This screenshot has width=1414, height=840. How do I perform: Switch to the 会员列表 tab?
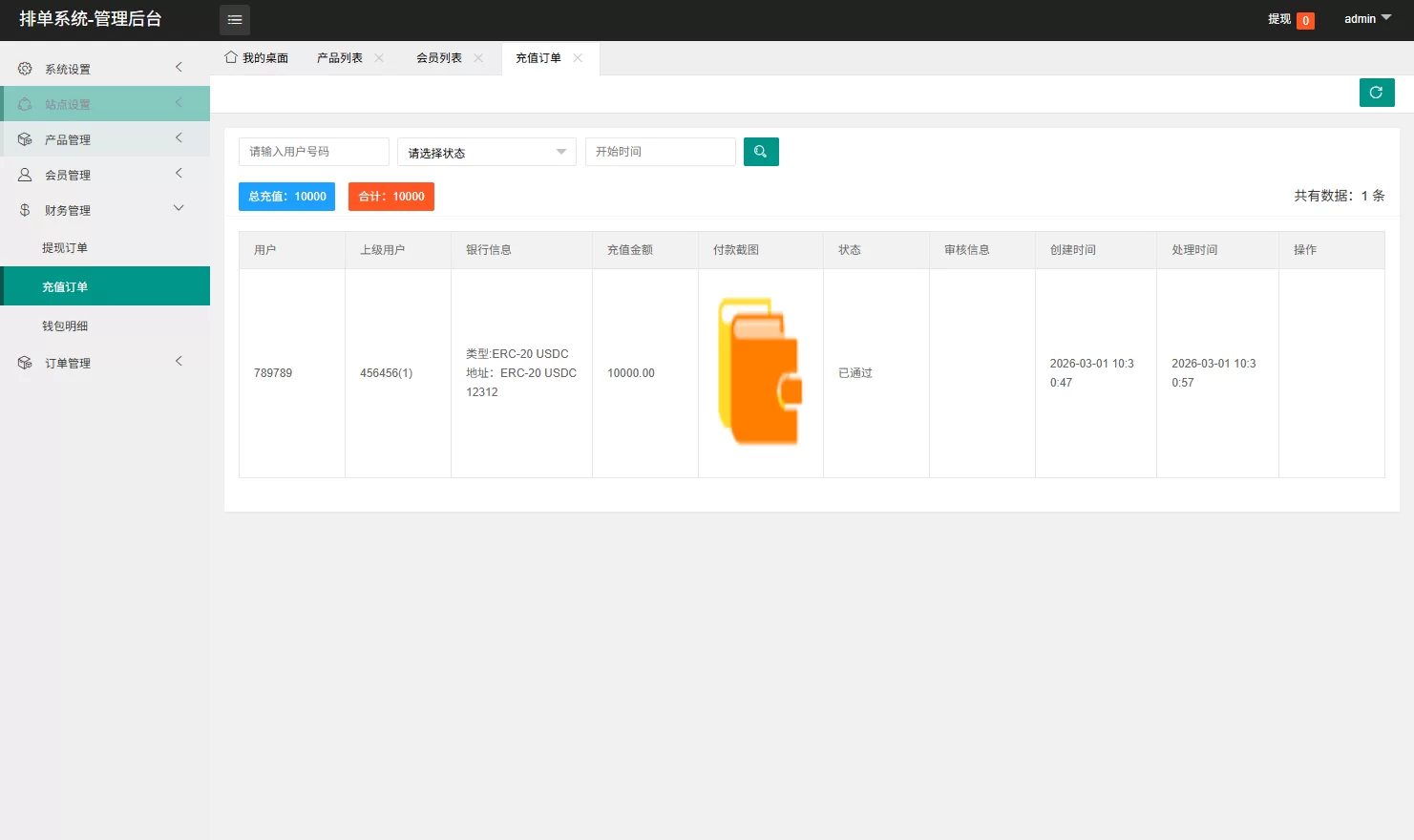click(x=439, y=58)
